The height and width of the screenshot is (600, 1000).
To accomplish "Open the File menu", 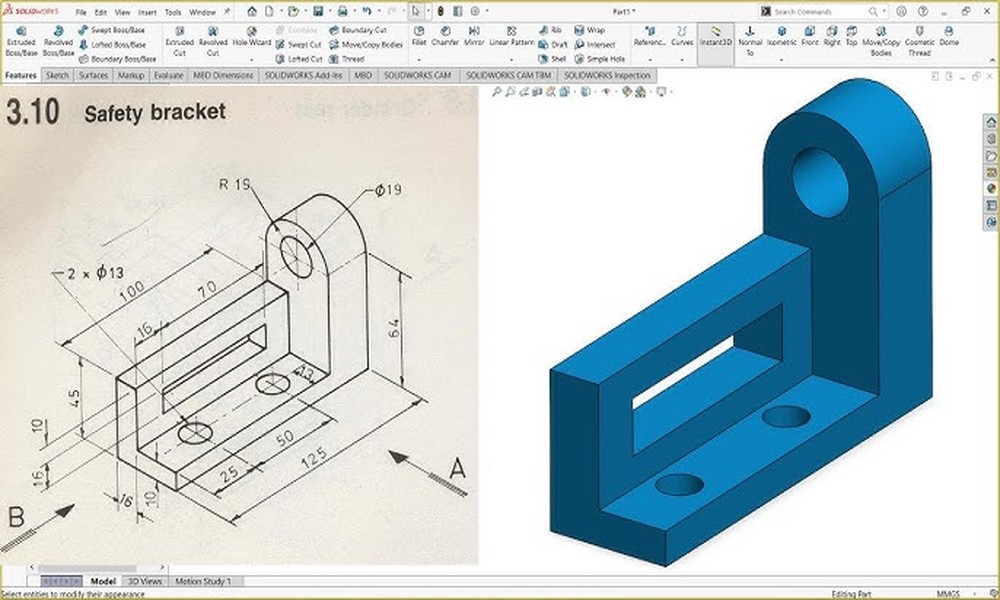I will (x=81, y=12).
